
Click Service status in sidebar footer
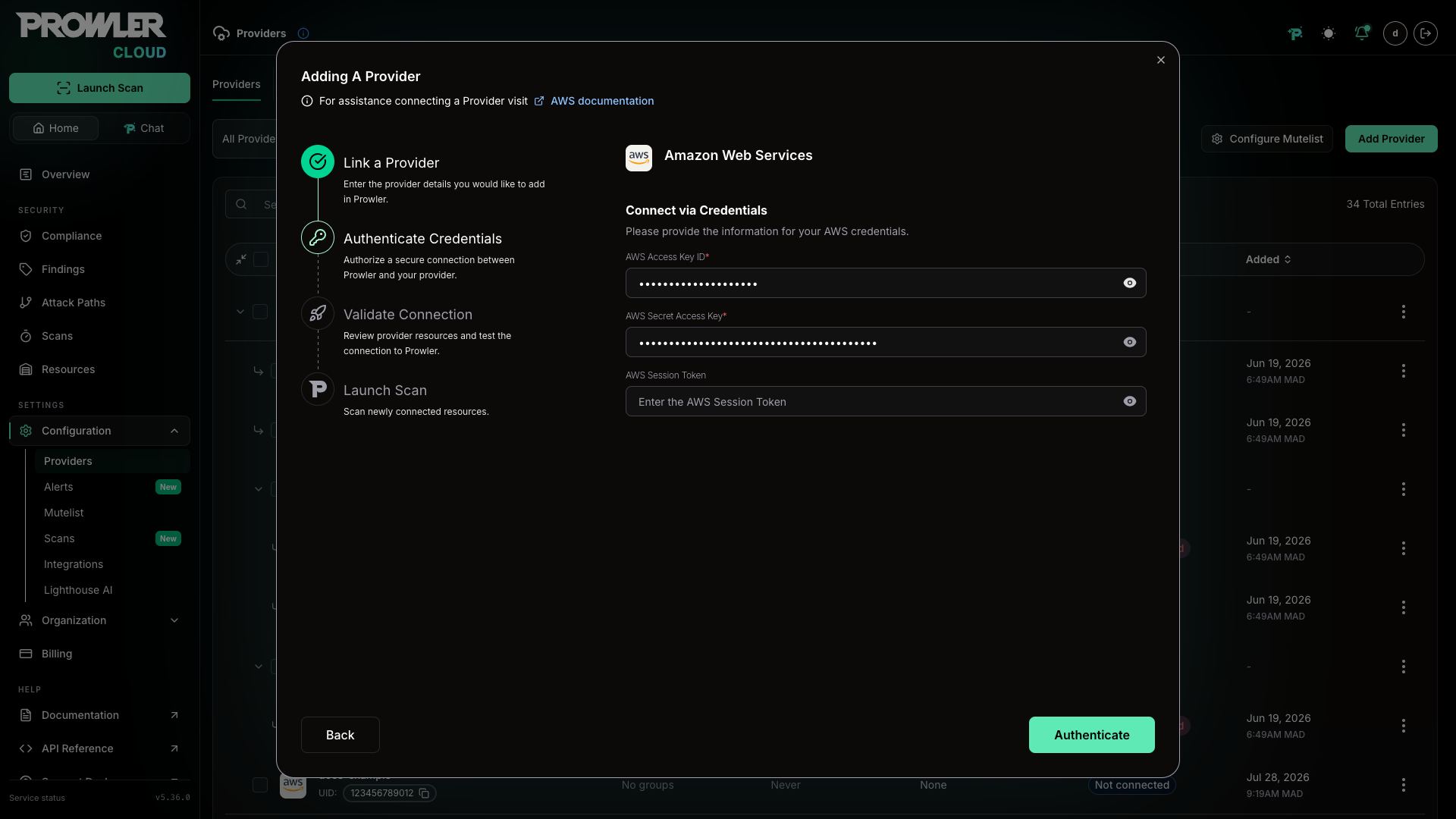tap(37, 798)
